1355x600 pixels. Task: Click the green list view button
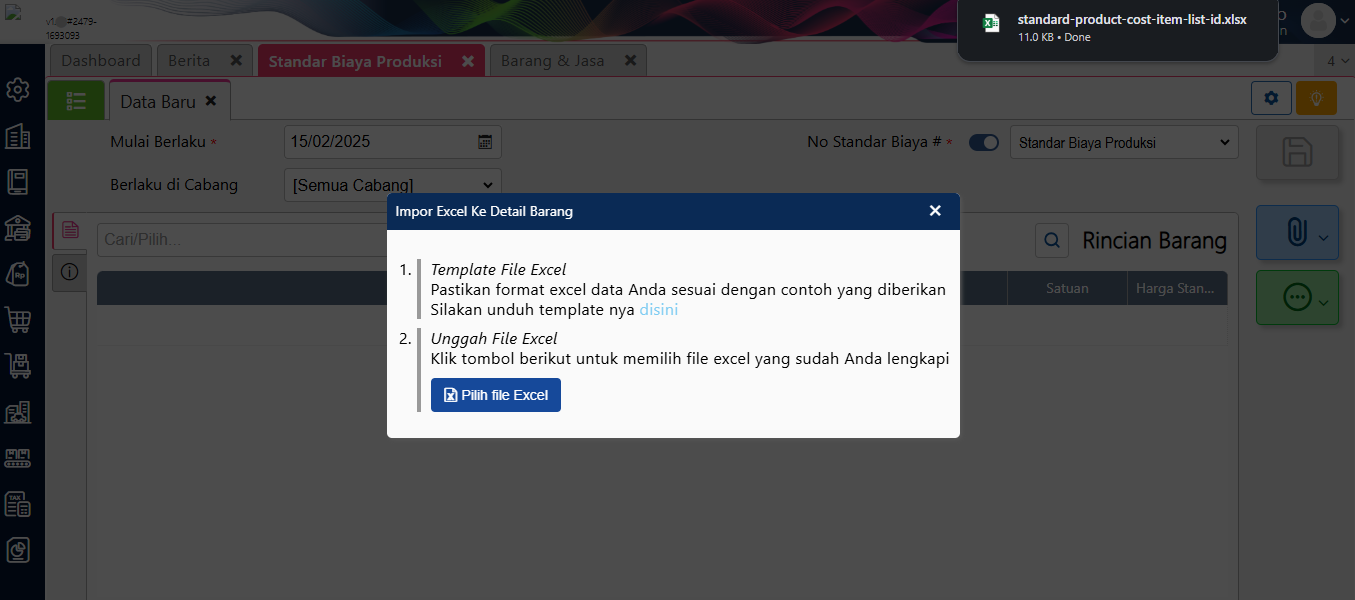(x=76, y=100)
